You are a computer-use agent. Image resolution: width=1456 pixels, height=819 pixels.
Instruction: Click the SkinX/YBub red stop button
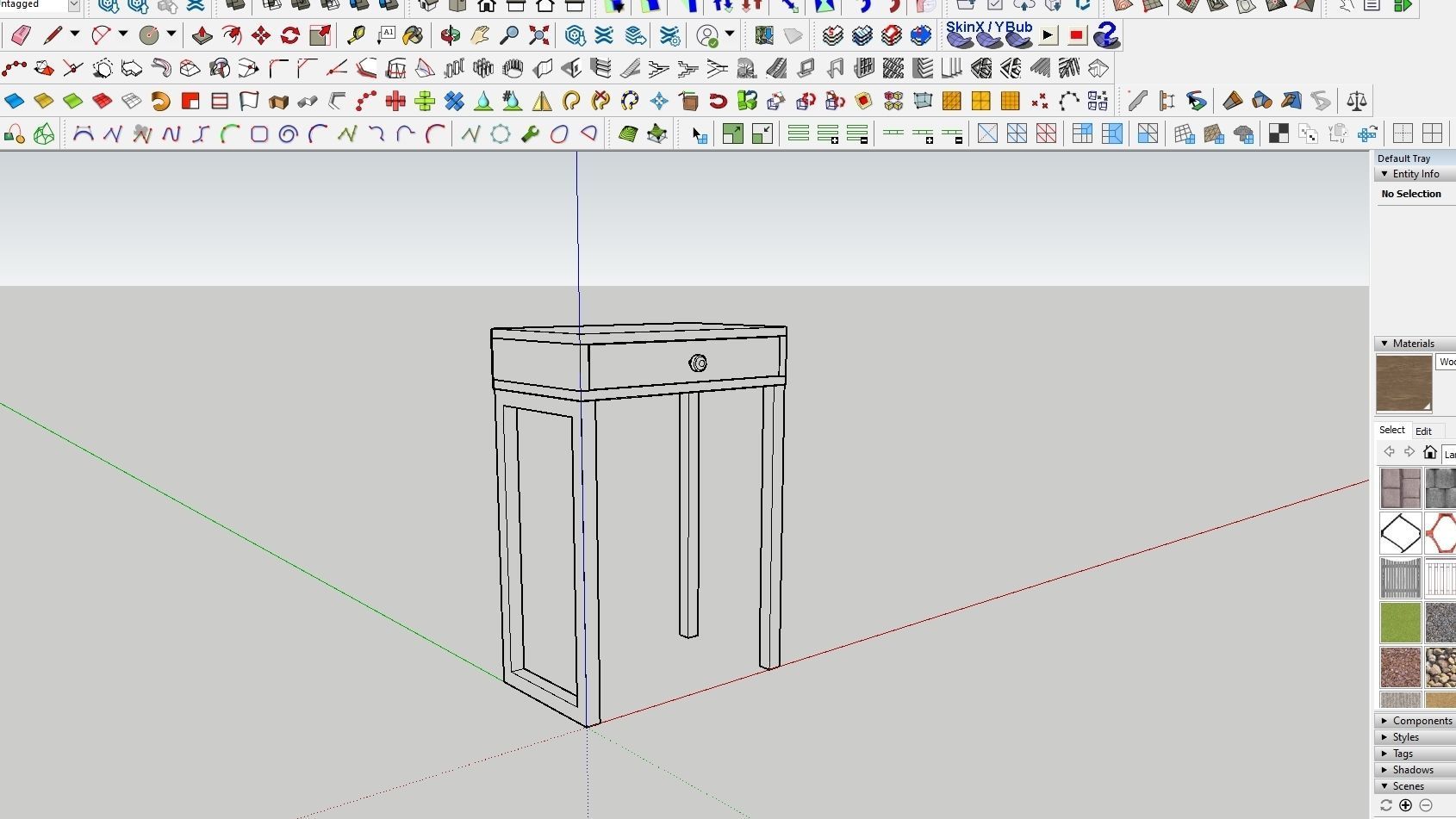point(1076,36)
